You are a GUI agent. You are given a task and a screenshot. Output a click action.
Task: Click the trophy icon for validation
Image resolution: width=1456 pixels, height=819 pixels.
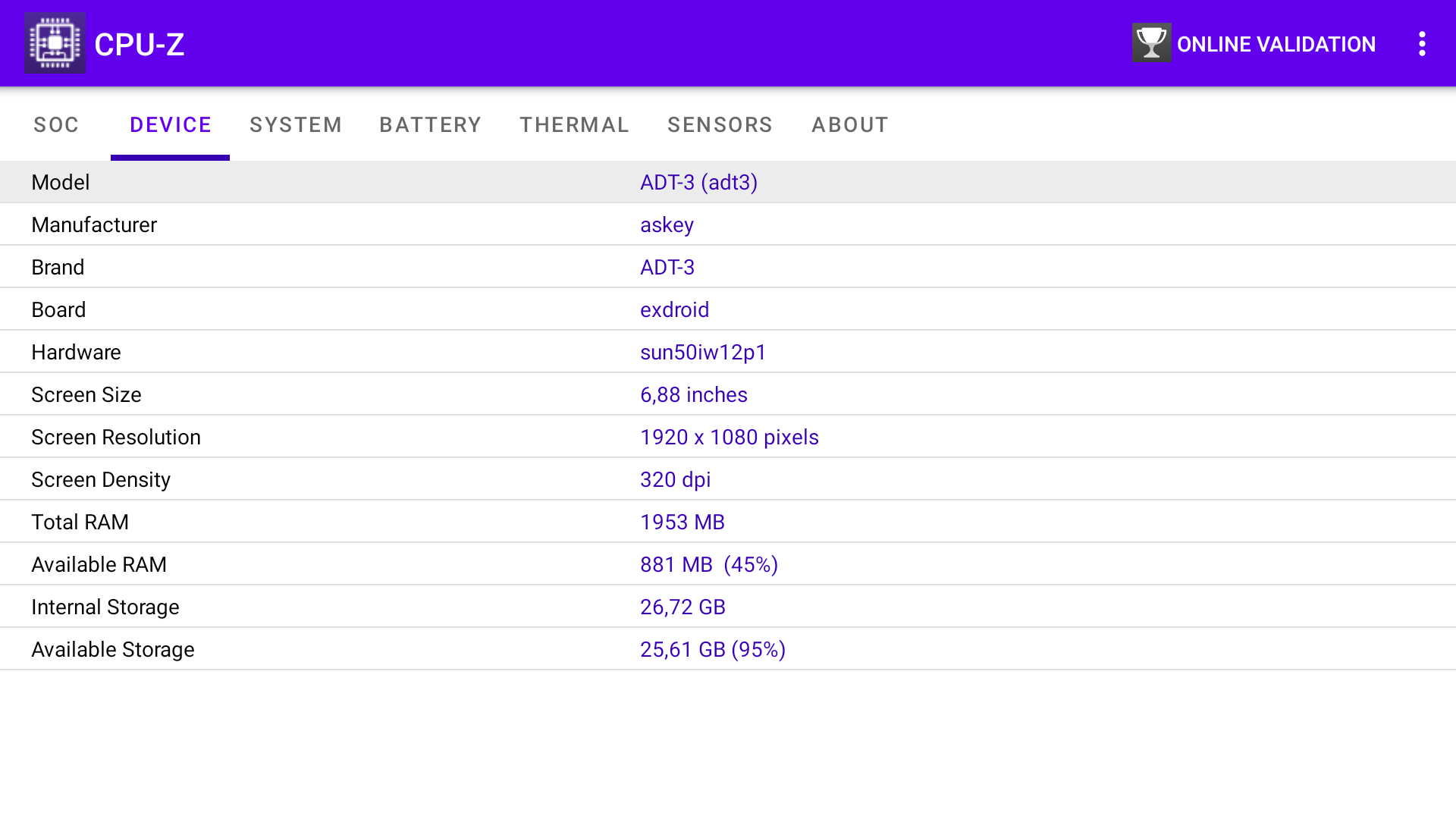[x=1151, y=43]
